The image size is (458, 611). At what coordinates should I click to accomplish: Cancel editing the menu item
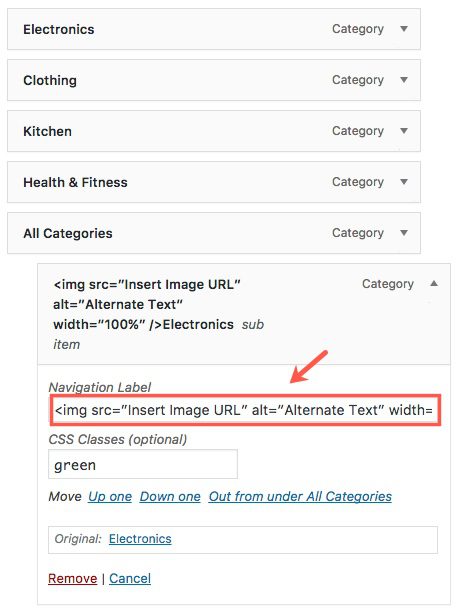130,579
